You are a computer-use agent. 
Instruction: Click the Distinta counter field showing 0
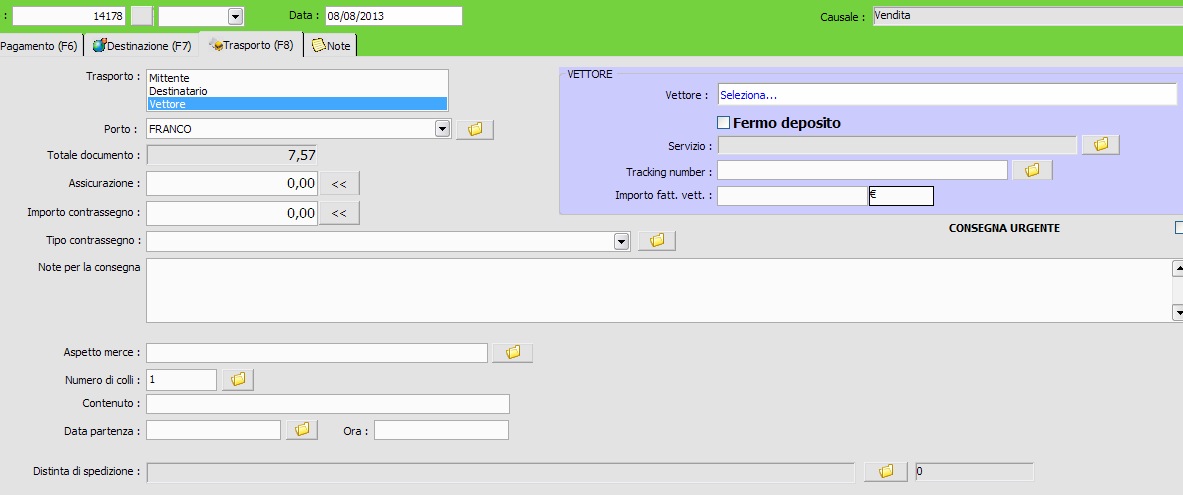click(x=974, y=472)
